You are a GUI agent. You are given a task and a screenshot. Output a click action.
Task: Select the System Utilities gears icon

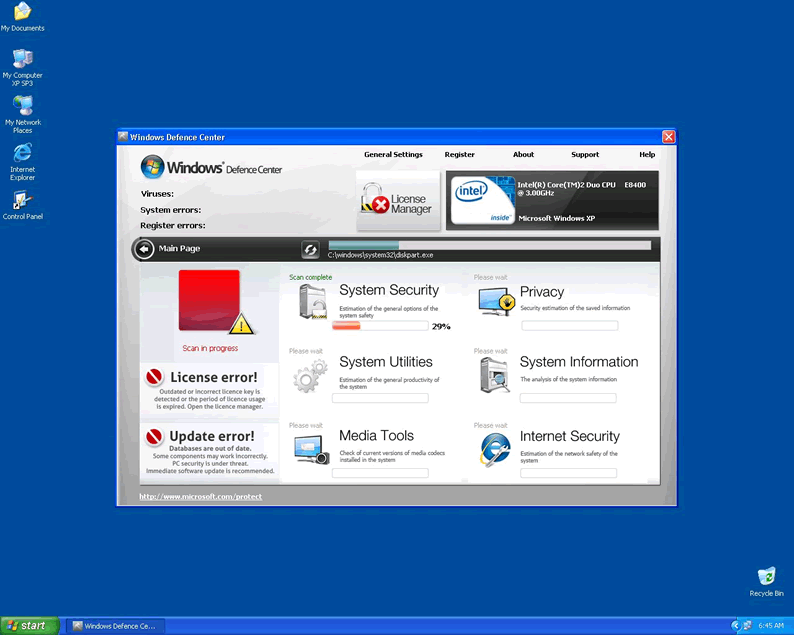click(x=310, y=375)
